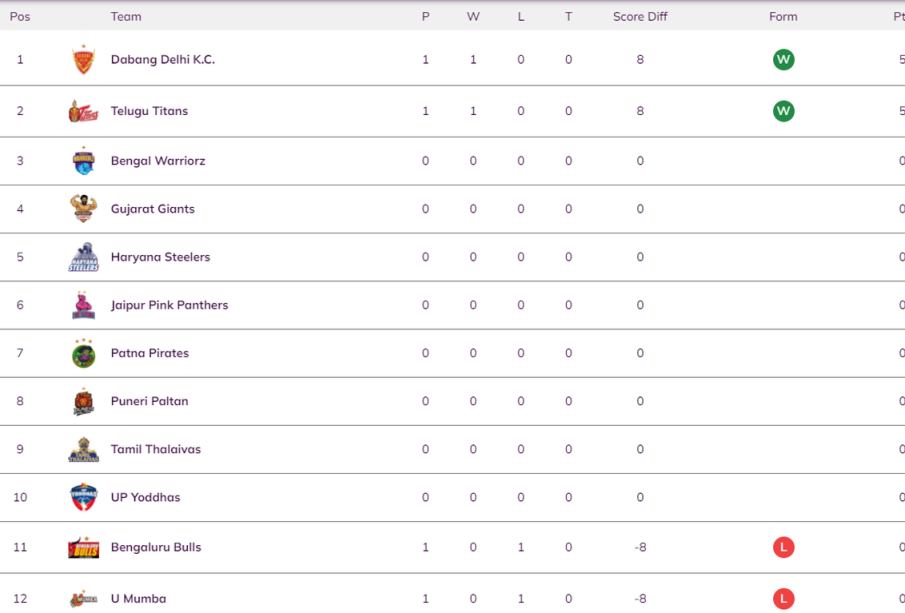The image size is (905, 613).
Task: Click the UP Yoddhas team logo
Action: pos(84,497)
